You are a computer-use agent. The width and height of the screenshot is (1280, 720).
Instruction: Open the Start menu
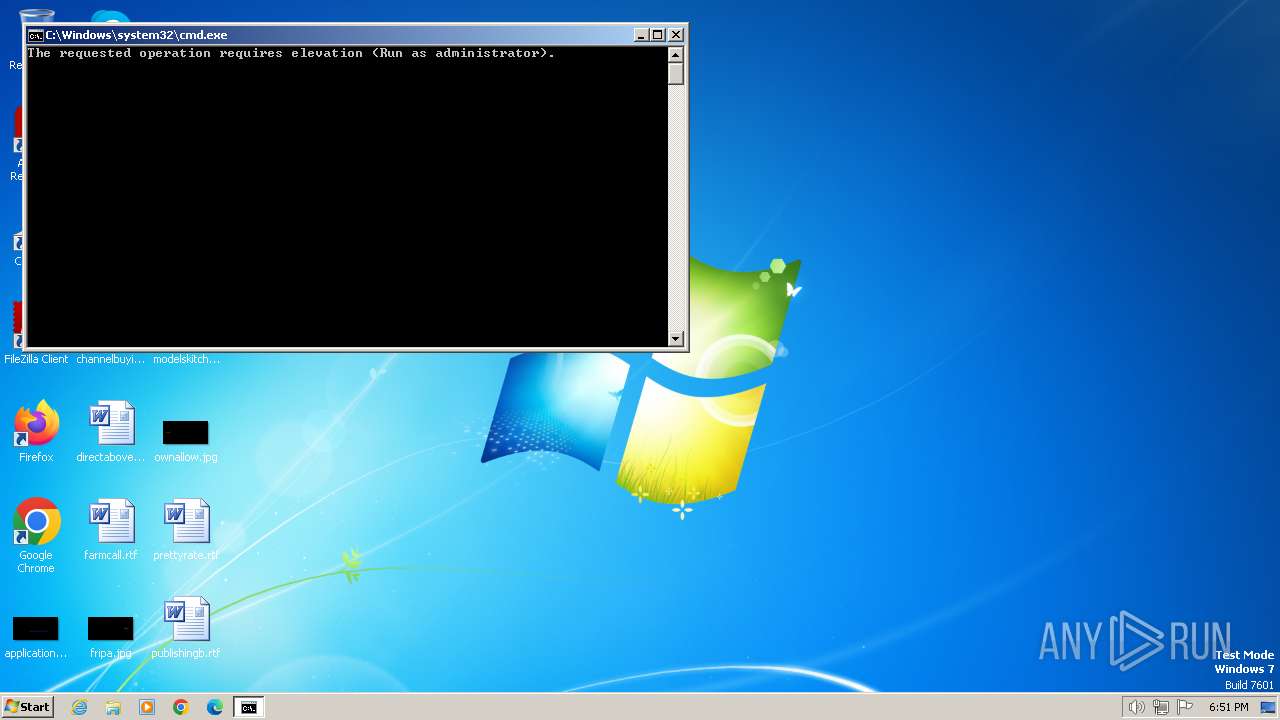click(27, 707)
